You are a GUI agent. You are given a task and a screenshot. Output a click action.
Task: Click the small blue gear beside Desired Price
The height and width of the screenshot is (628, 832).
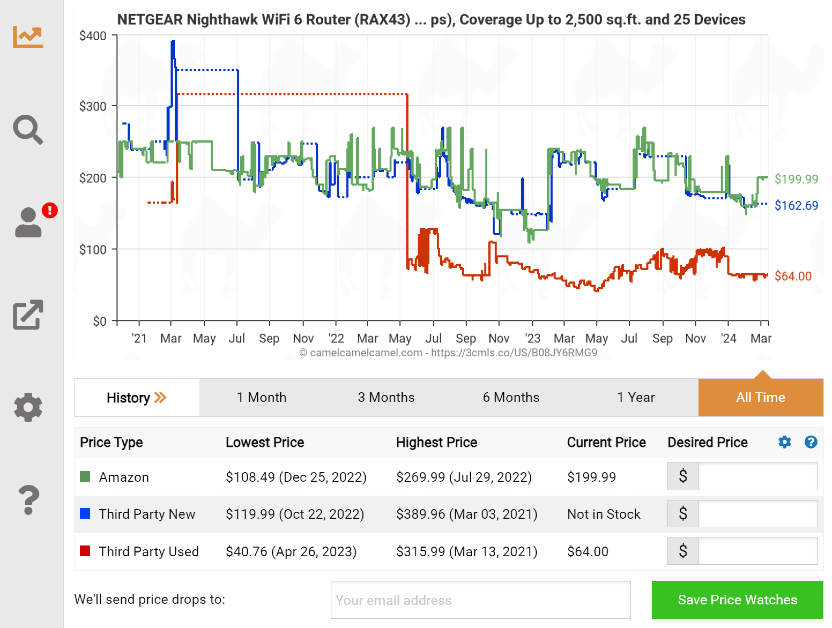(x=785, y=442)
